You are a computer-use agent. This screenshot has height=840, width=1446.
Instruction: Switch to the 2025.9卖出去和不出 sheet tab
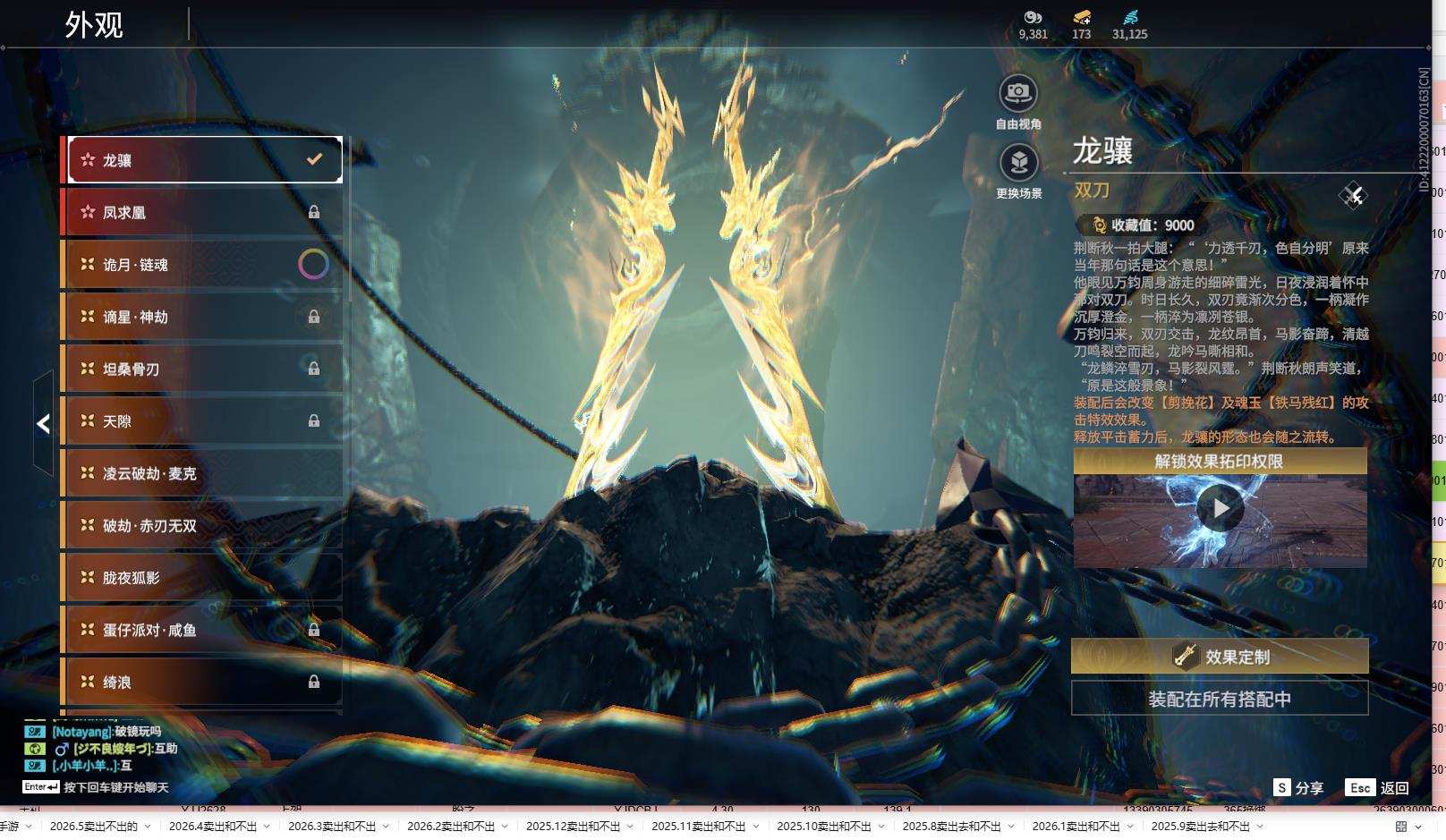tap(1200, 827)
